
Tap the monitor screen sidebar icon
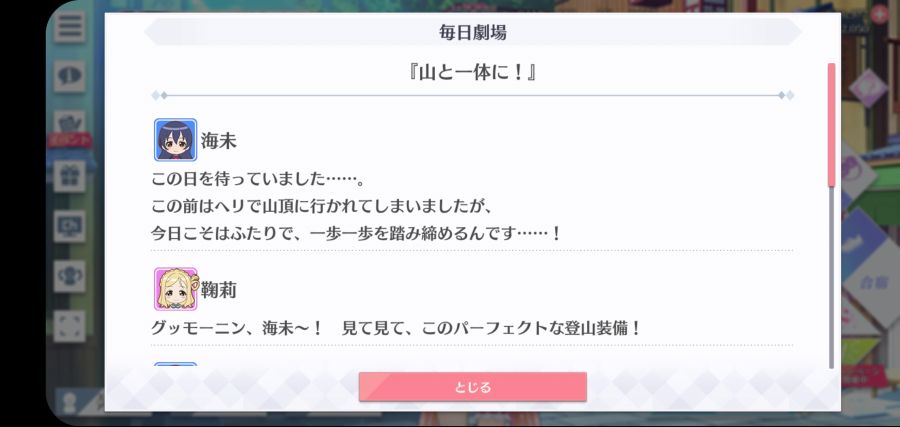[x=69, y=226]
